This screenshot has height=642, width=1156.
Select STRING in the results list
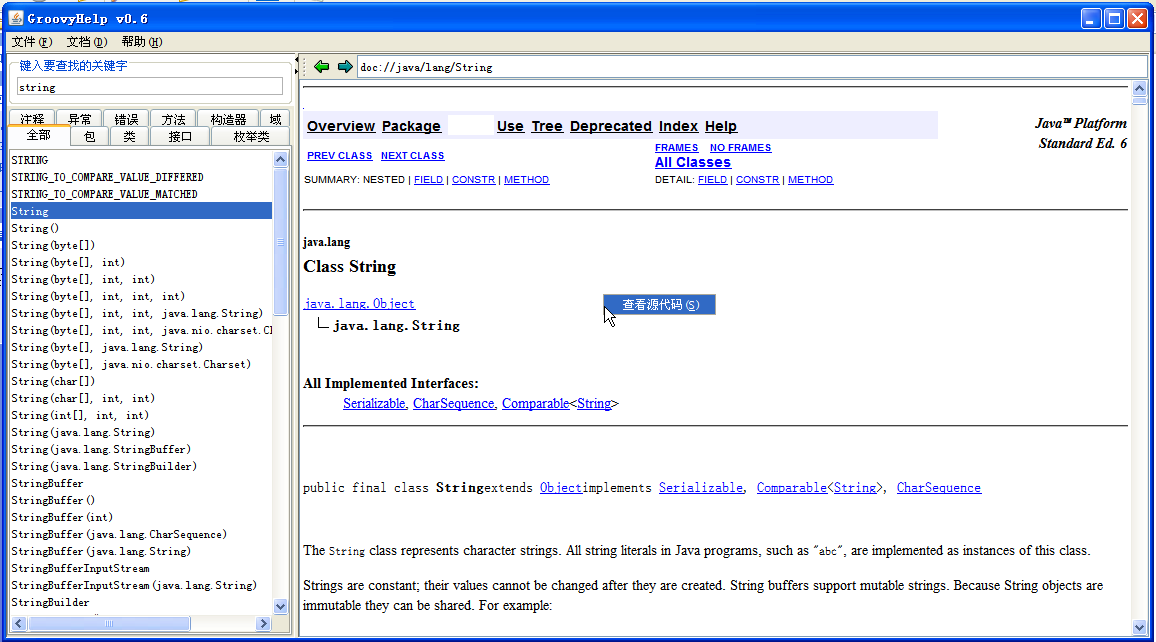click(x=141, y=160)
